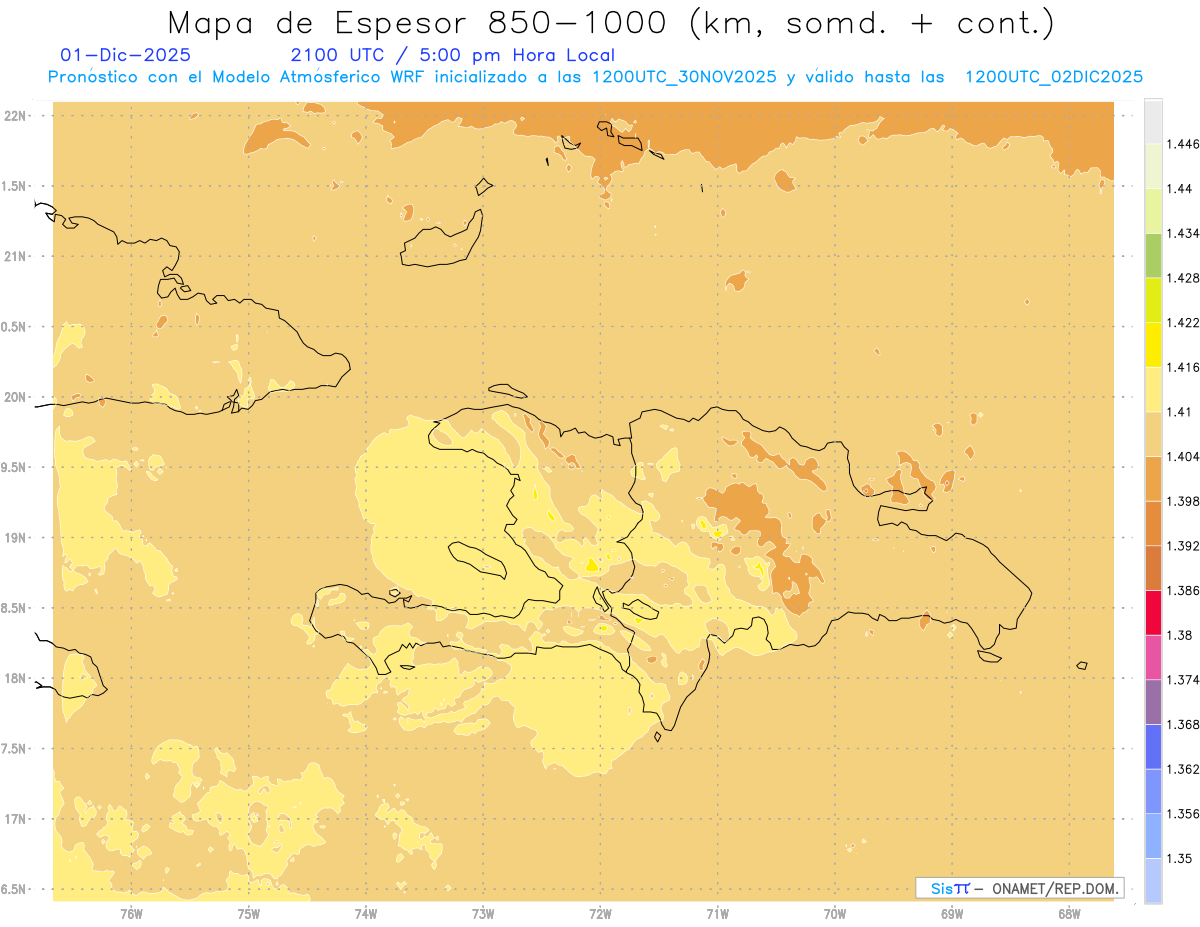Click the purple 1.368–1.374 legend swatch
Viewport: 1200px width, 927px height.
(1153, 701)
